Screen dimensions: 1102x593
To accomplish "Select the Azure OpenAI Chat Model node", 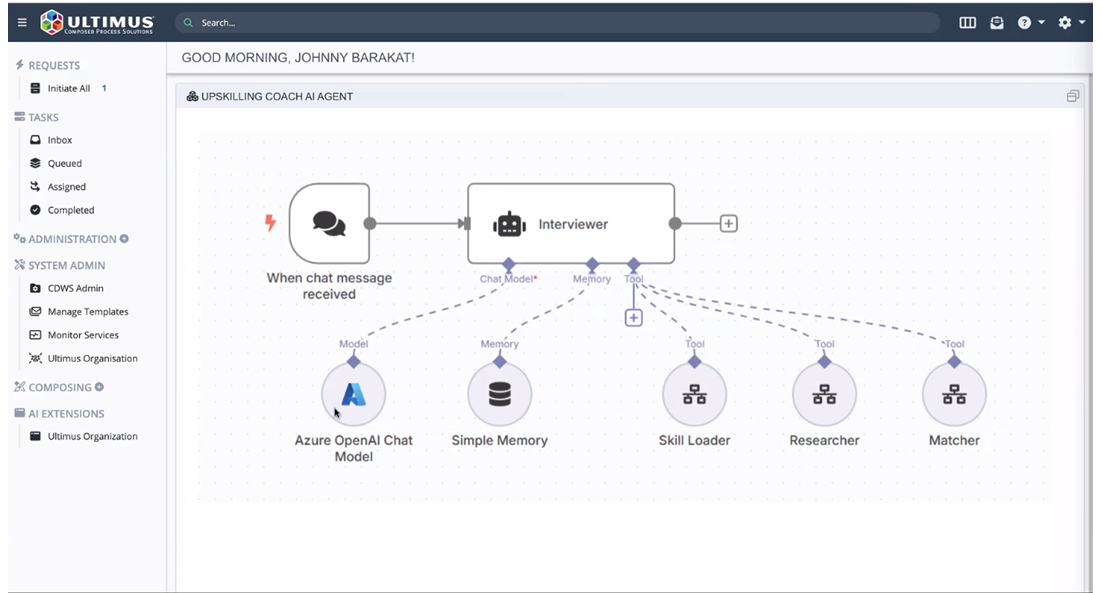I will coord(354,394).
